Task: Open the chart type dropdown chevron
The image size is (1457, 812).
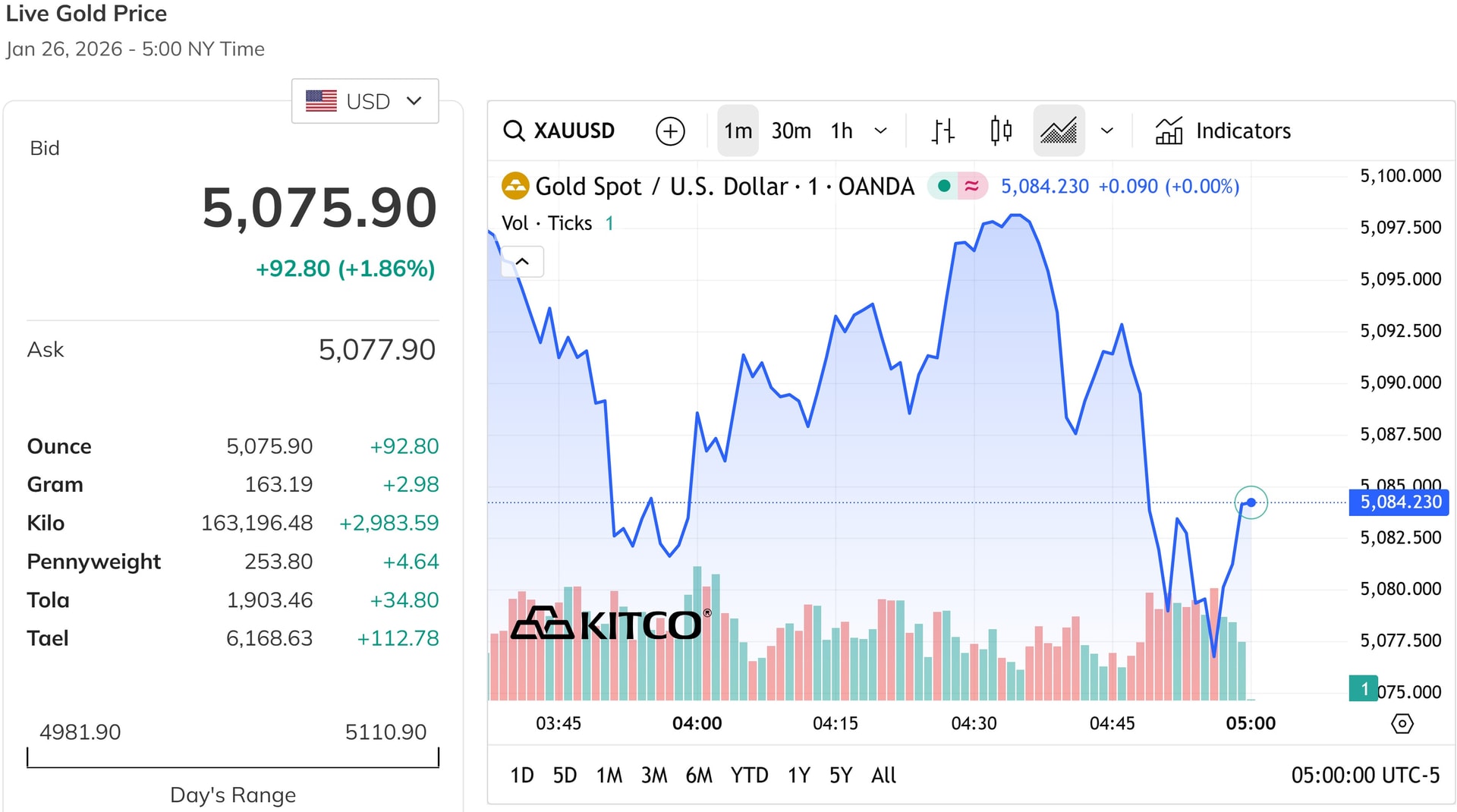Action: coord(1107,130)
